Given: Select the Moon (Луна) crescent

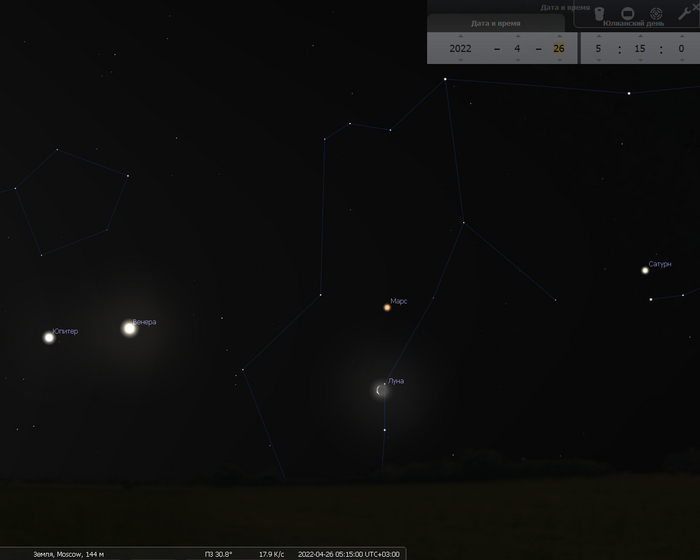Looking at the screenshot, I should coord(381,390).
